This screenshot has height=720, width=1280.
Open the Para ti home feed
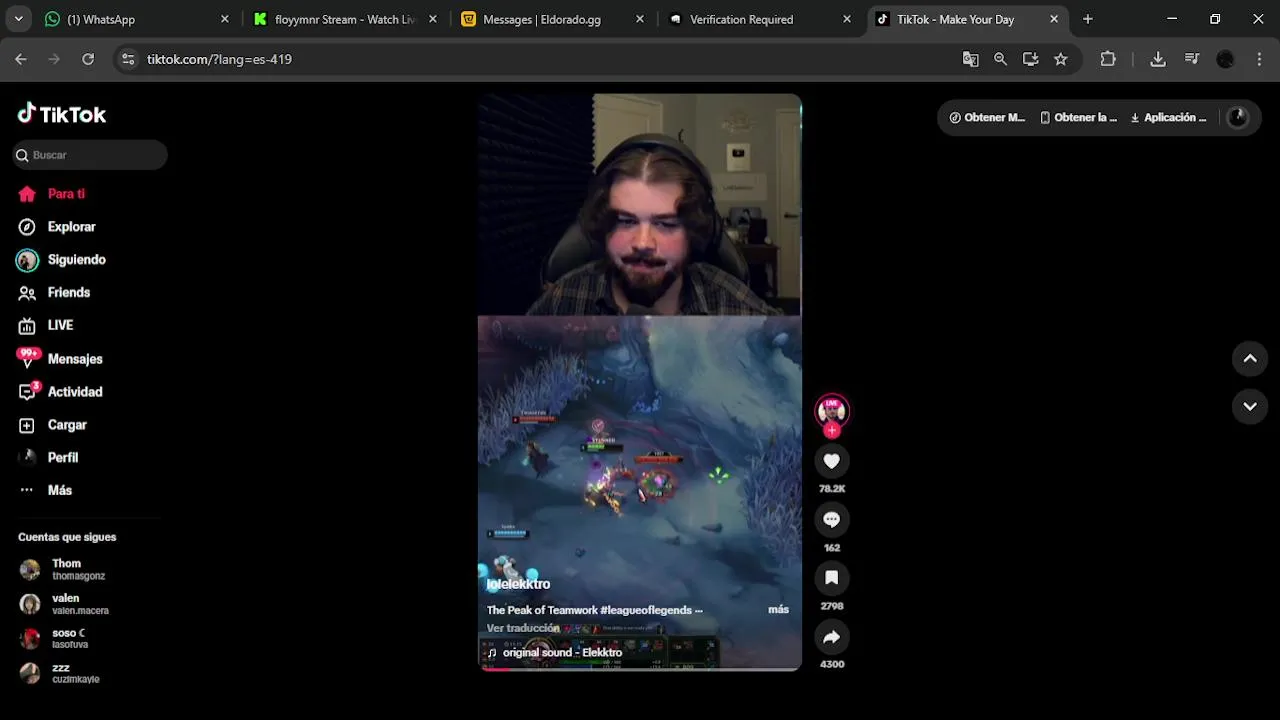(x=66, y=194)
